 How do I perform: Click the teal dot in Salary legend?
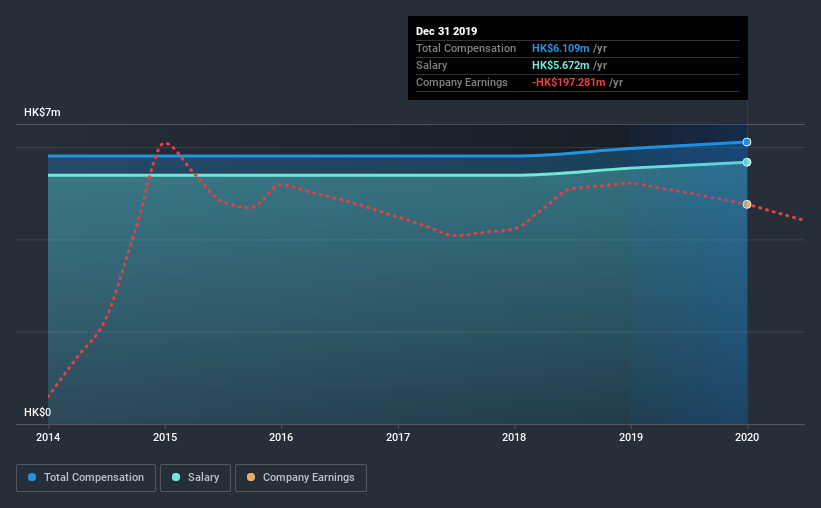pyautogui.click(x=176, y=477)
